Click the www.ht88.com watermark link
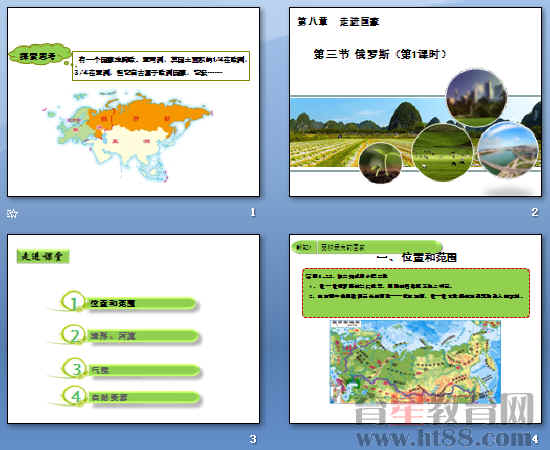550x450 pixels. click(444, 438)
